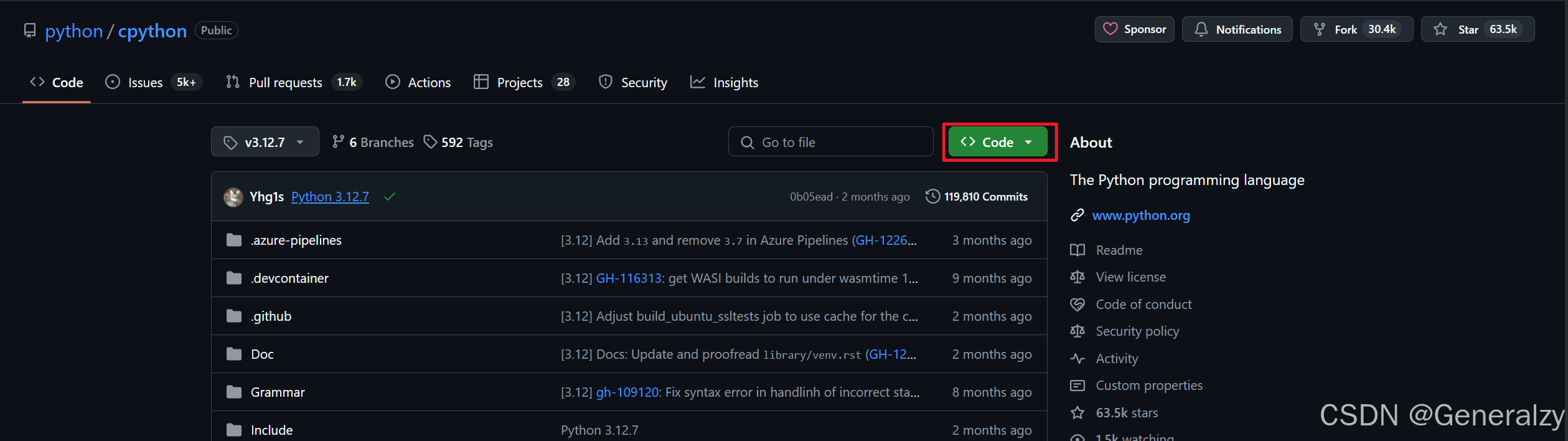The height and width of the screenshot is (441, 1568).
Task: Click the folder icon of .github
Action: click(x=234, y=316)
